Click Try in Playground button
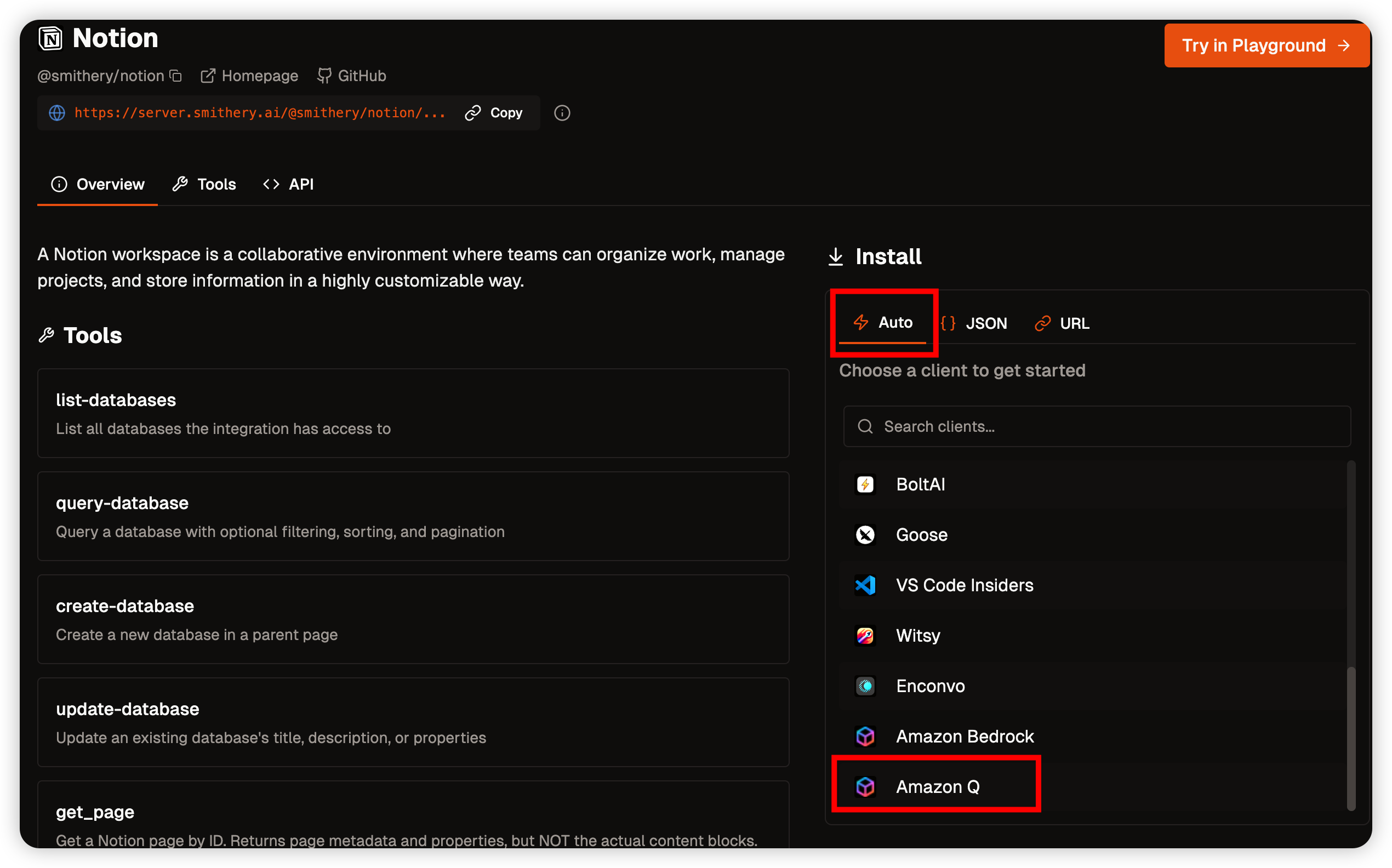Image resolution: width=1392 pixels, height=868 pixels. pyautogui.click(x=1266, y=45)
